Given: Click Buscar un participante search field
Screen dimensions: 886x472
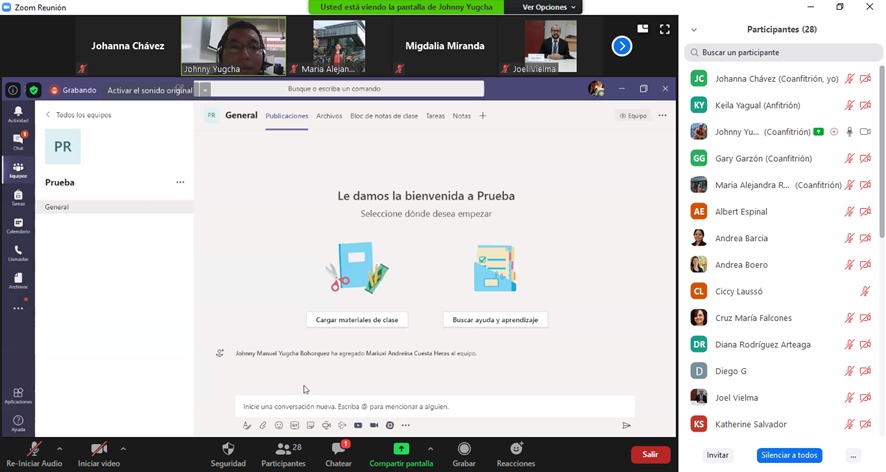Looking at the screenshot, I should (783, 53).
